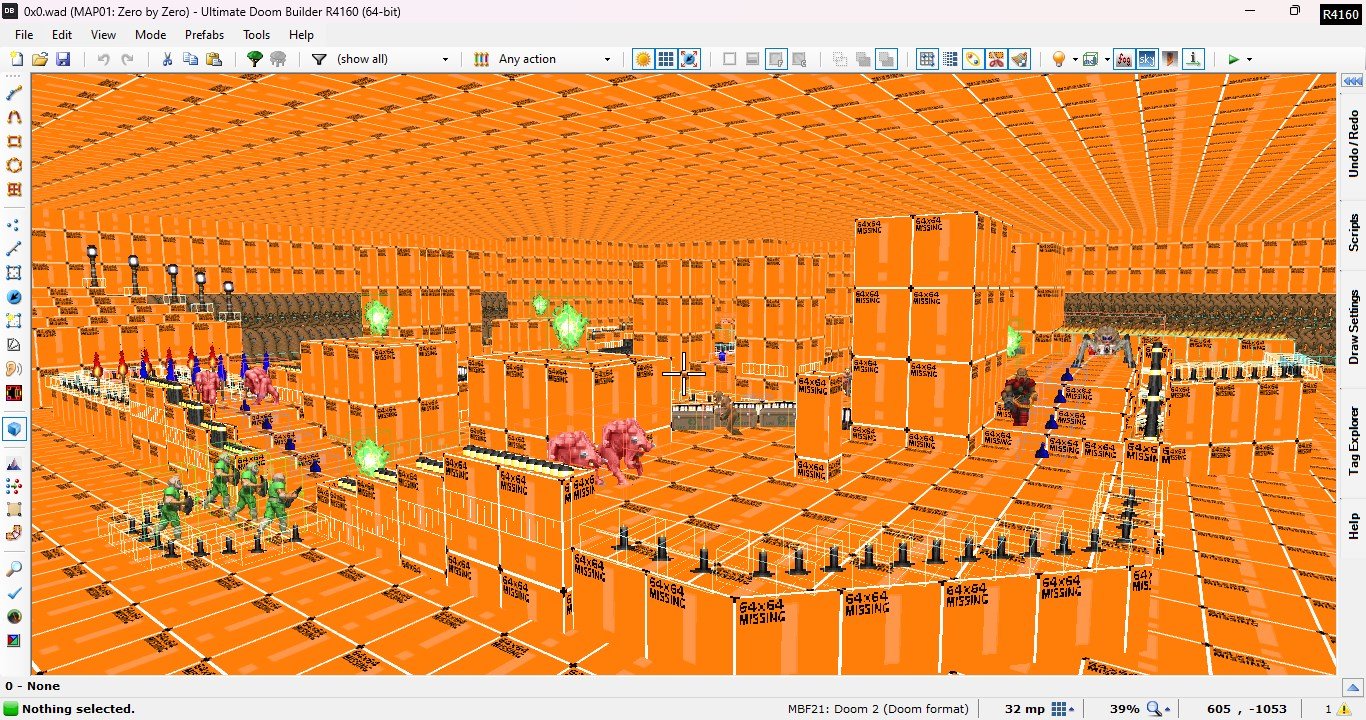The width and height of the screenshot is (1366, 720).
Task: Toggle the sky rendering button
Action: pyautogui.click(x=1146, y=59)
